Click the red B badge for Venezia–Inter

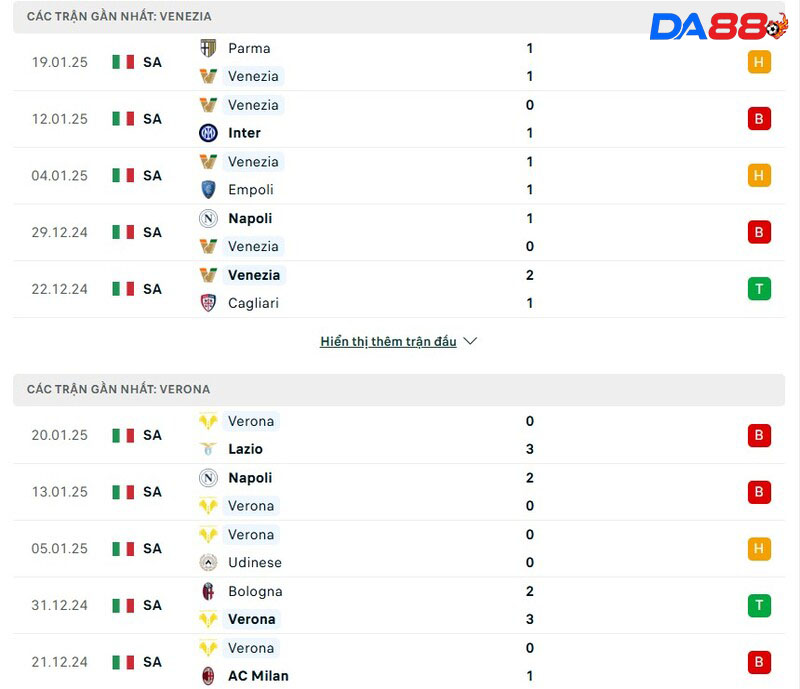[x=759, y=119]
